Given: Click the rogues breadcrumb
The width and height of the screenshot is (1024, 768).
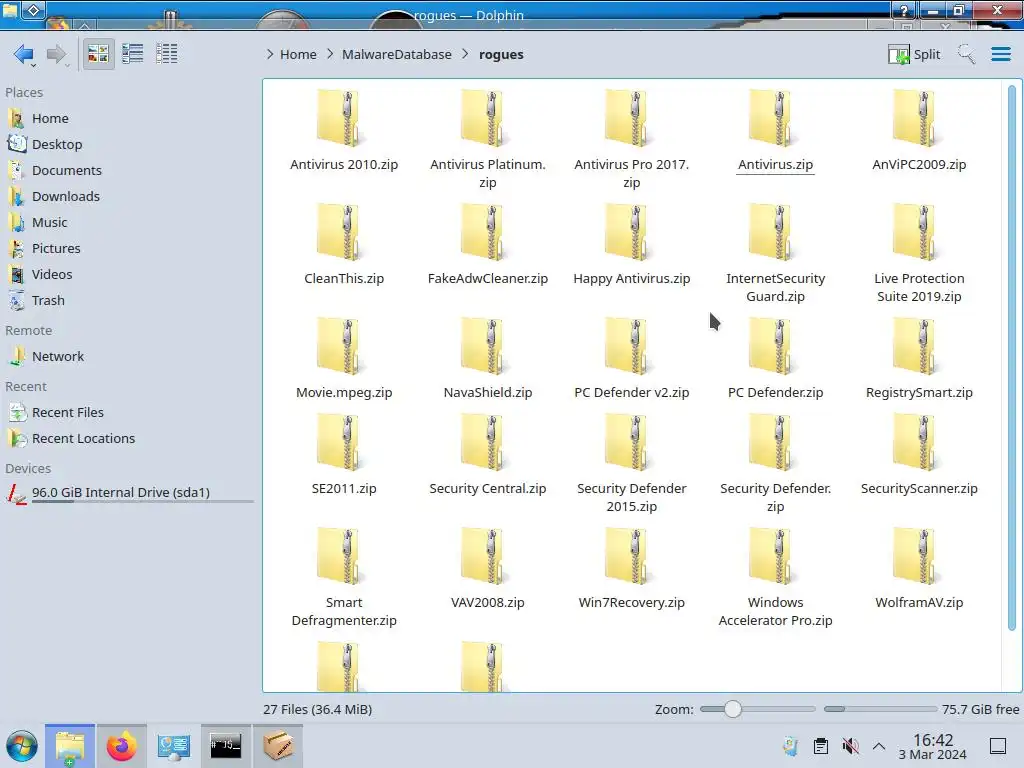Looking at the screenshot, I should [501, 54].
